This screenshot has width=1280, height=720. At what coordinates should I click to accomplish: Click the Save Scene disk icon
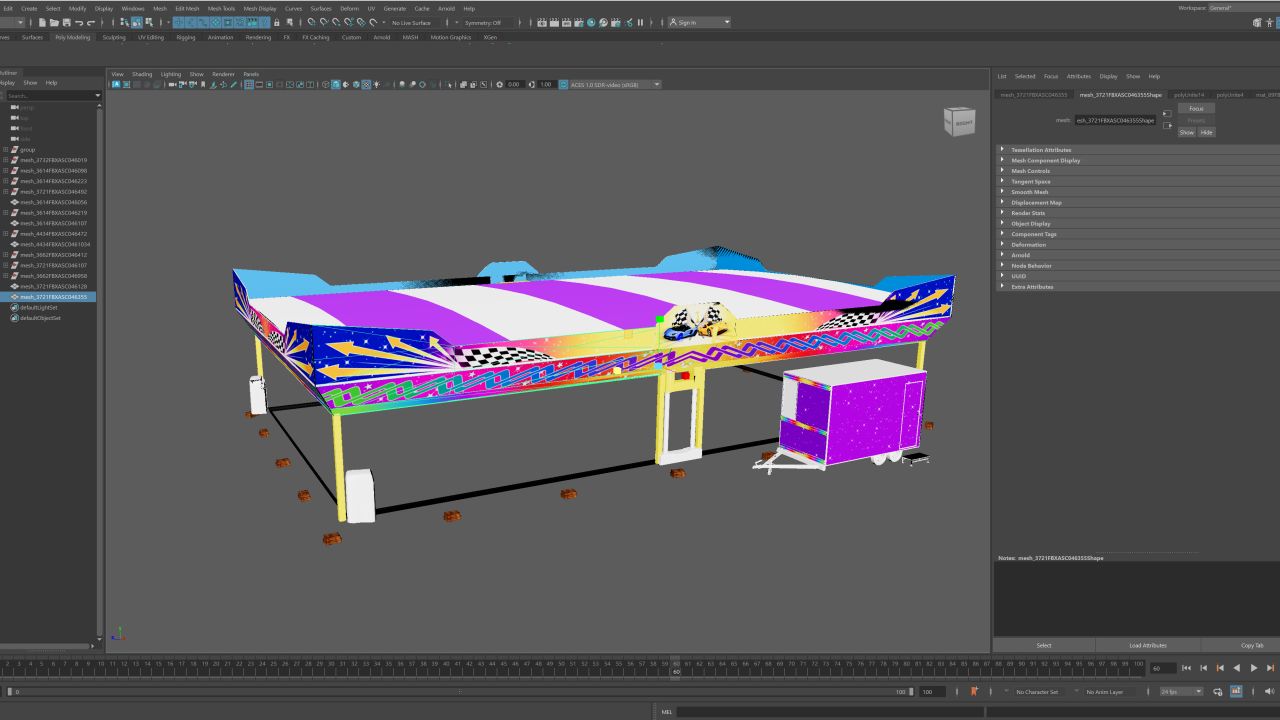(66, 22)
